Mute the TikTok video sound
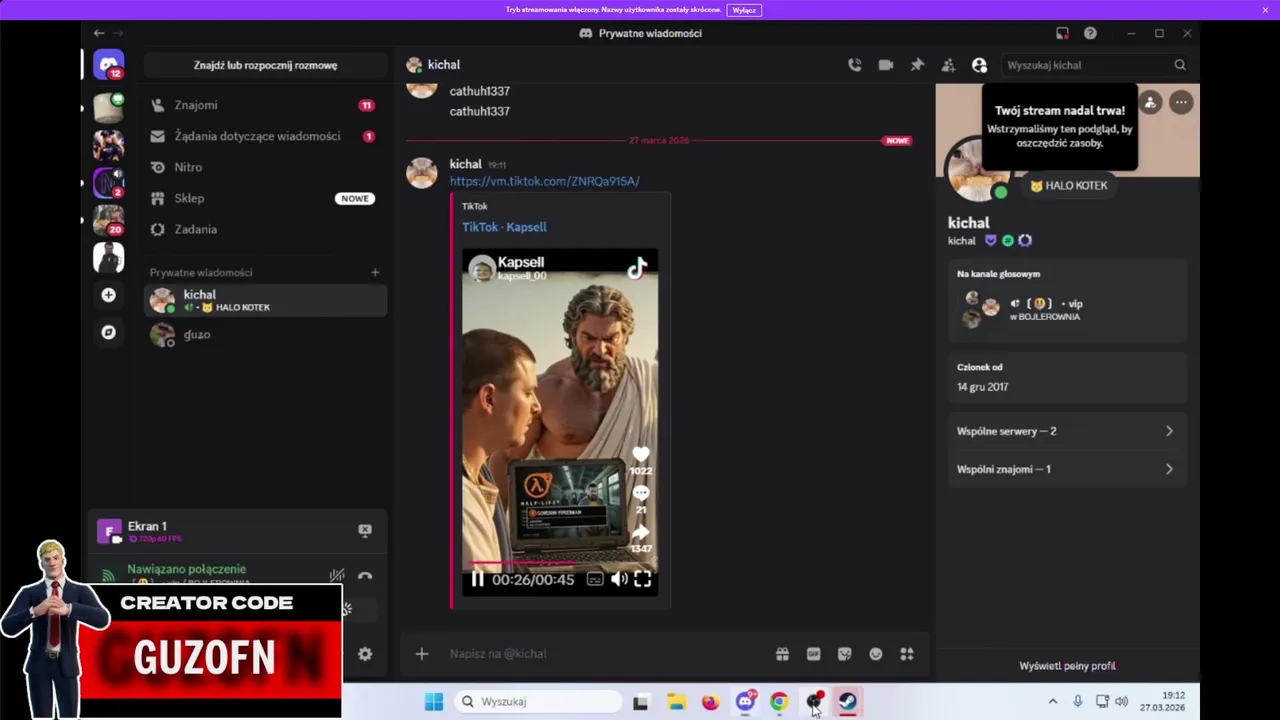Viewport: 1280px width, 720px height. [x=619, y=579]
